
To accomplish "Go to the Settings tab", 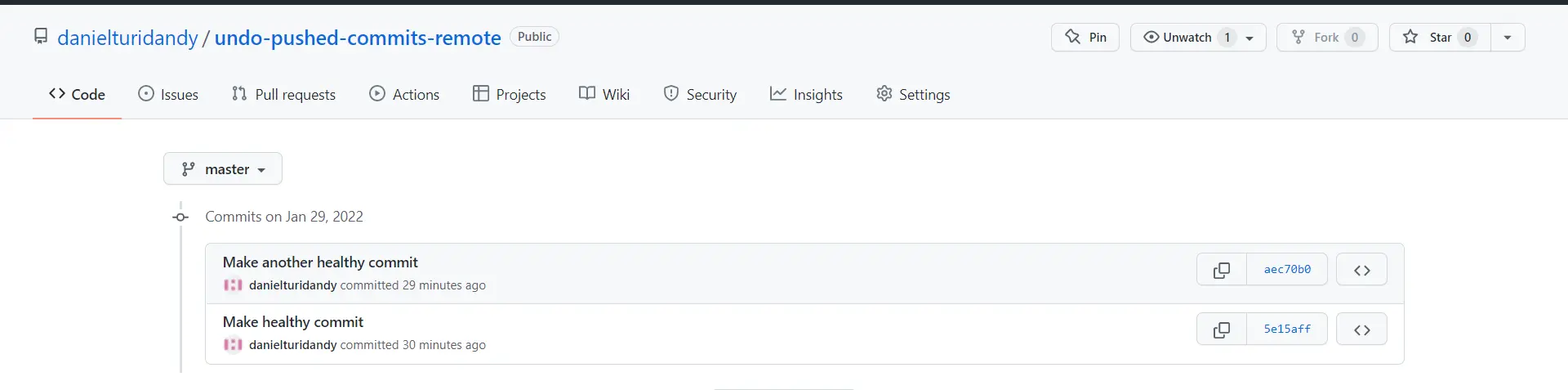I will [x=913, y=95].
